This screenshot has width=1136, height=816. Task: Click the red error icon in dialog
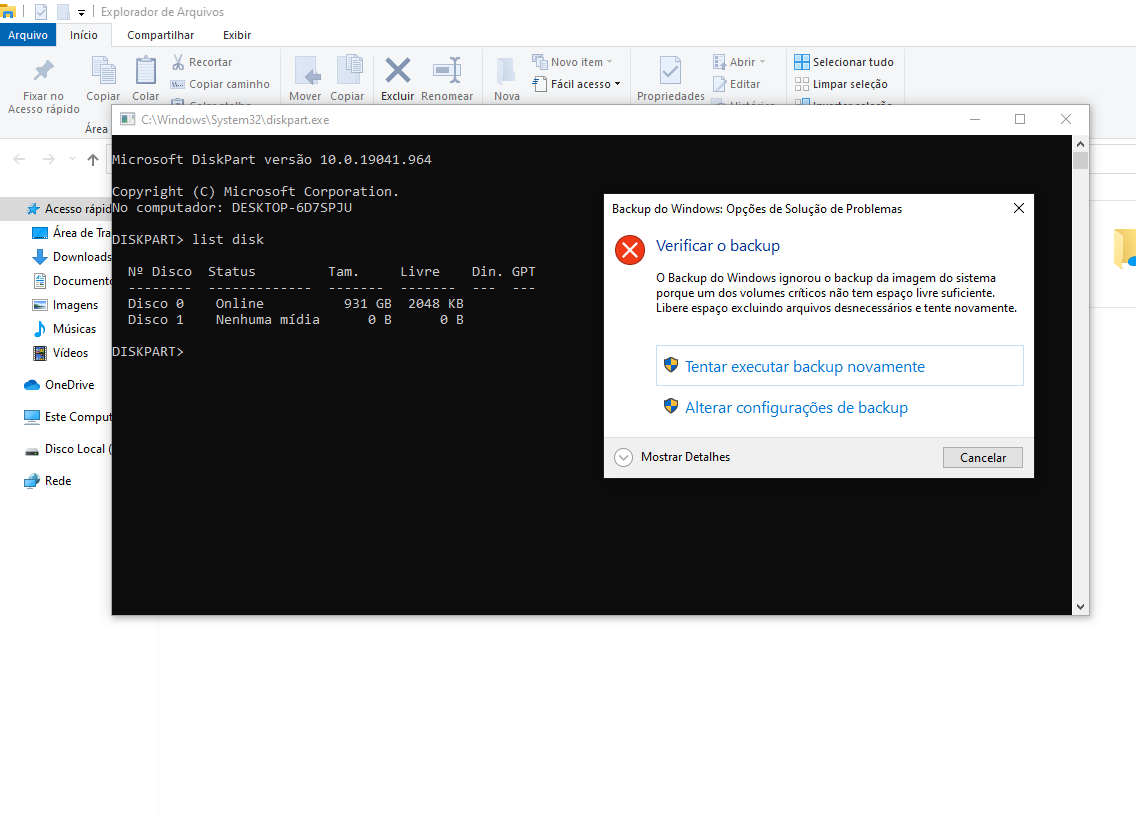pyautogui.click(x=630, y=250)
